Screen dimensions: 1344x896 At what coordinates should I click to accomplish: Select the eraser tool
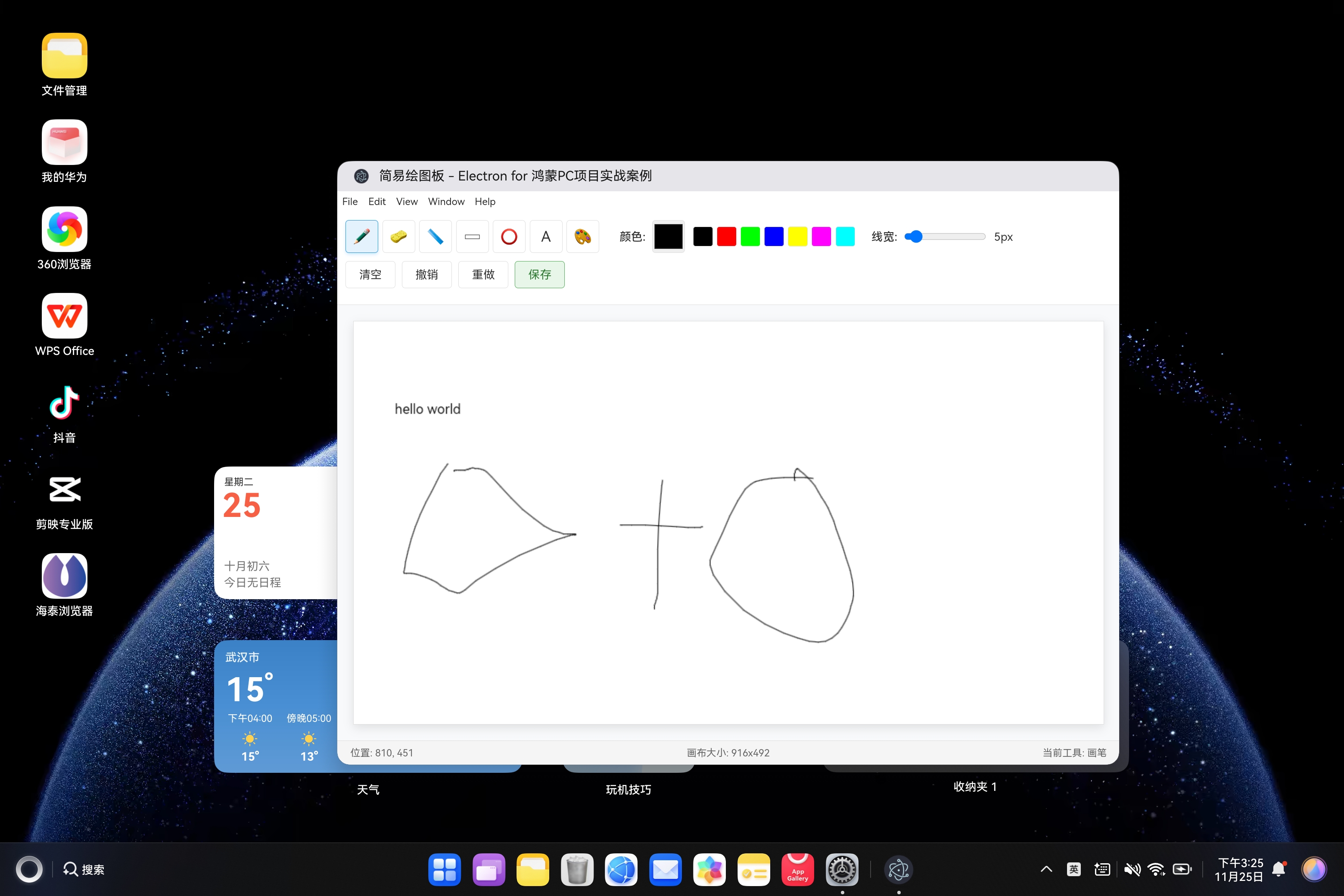[x=398, y=236]
